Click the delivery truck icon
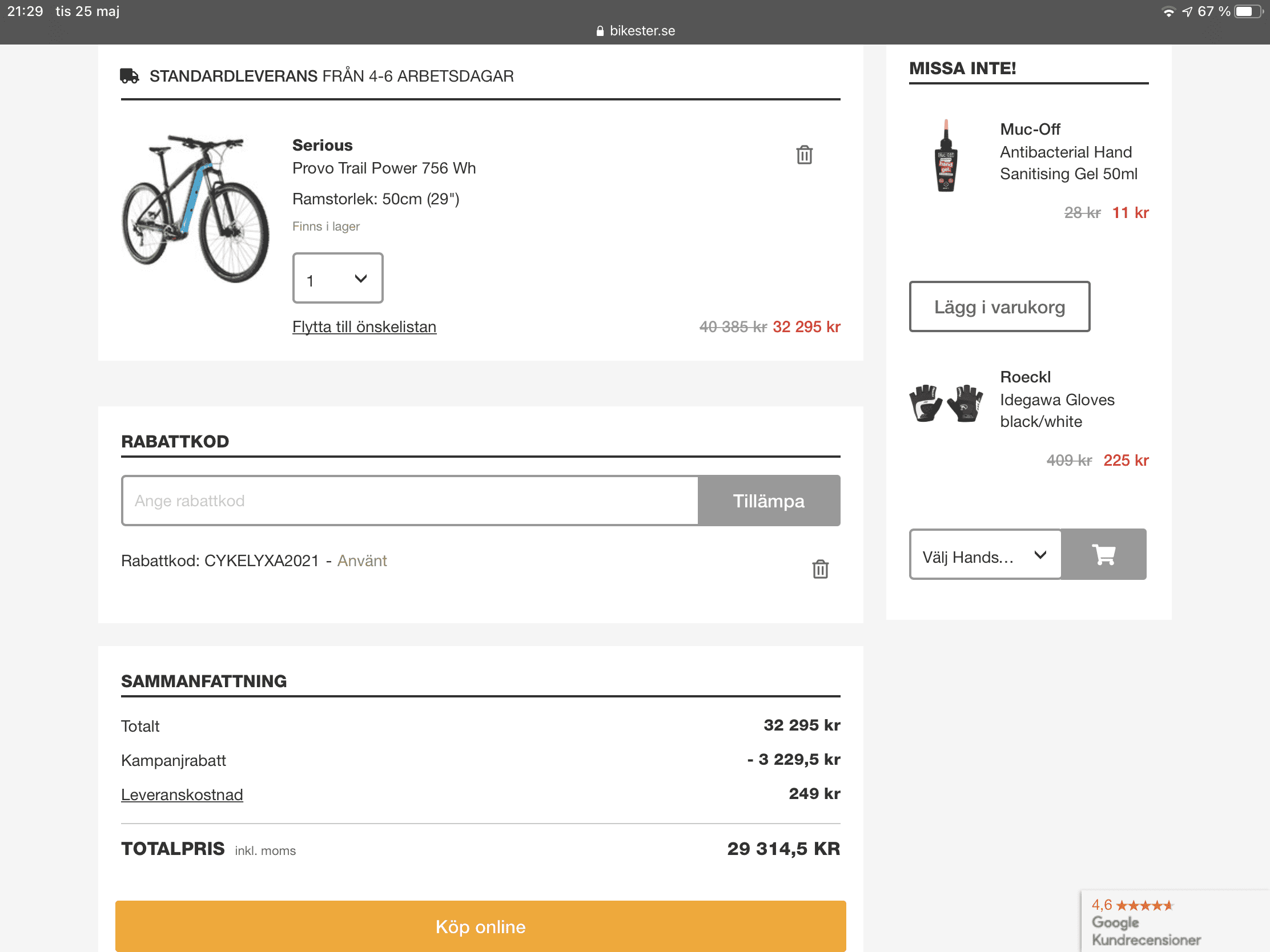This screenshot has width=1270, height=952. [129, 76]
